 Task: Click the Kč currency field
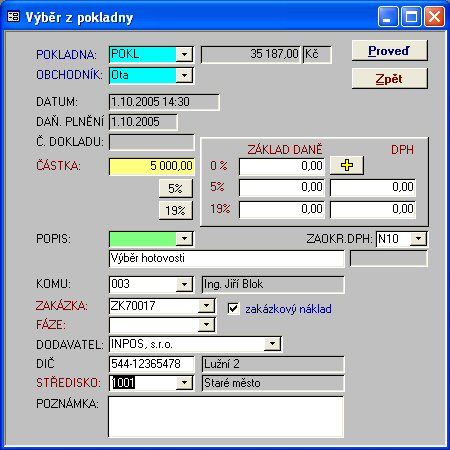(317, 54)
